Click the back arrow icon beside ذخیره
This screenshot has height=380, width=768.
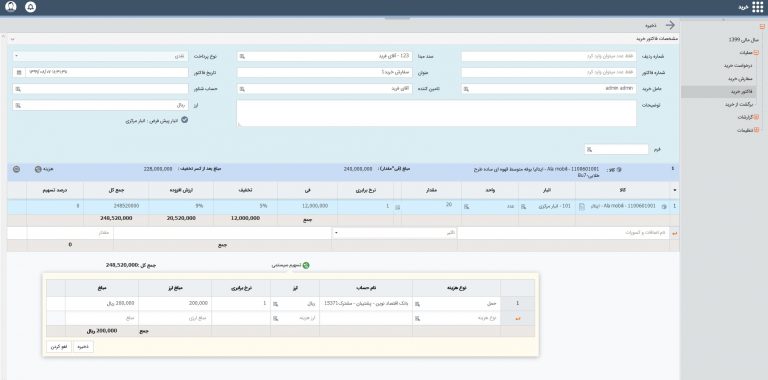(670, 25)
